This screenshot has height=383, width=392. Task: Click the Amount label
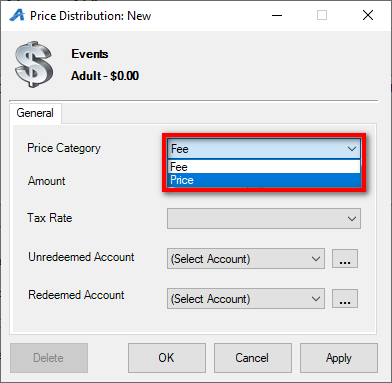[47, 181]
